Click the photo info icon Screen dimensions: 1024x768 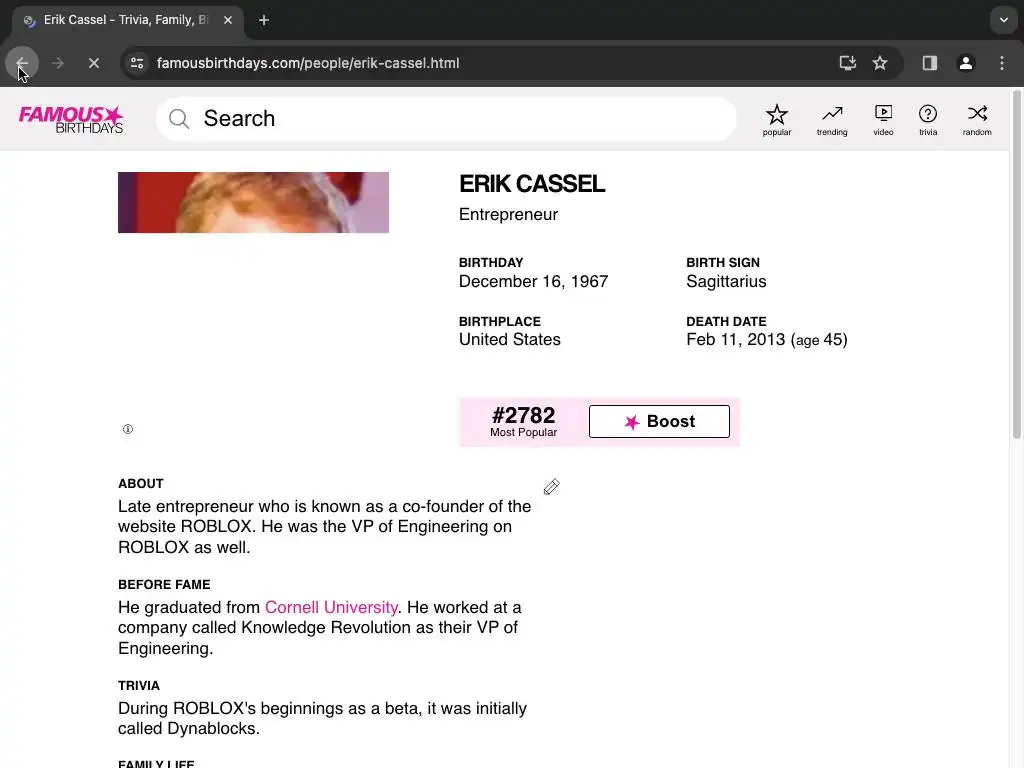tap(128, 429)
